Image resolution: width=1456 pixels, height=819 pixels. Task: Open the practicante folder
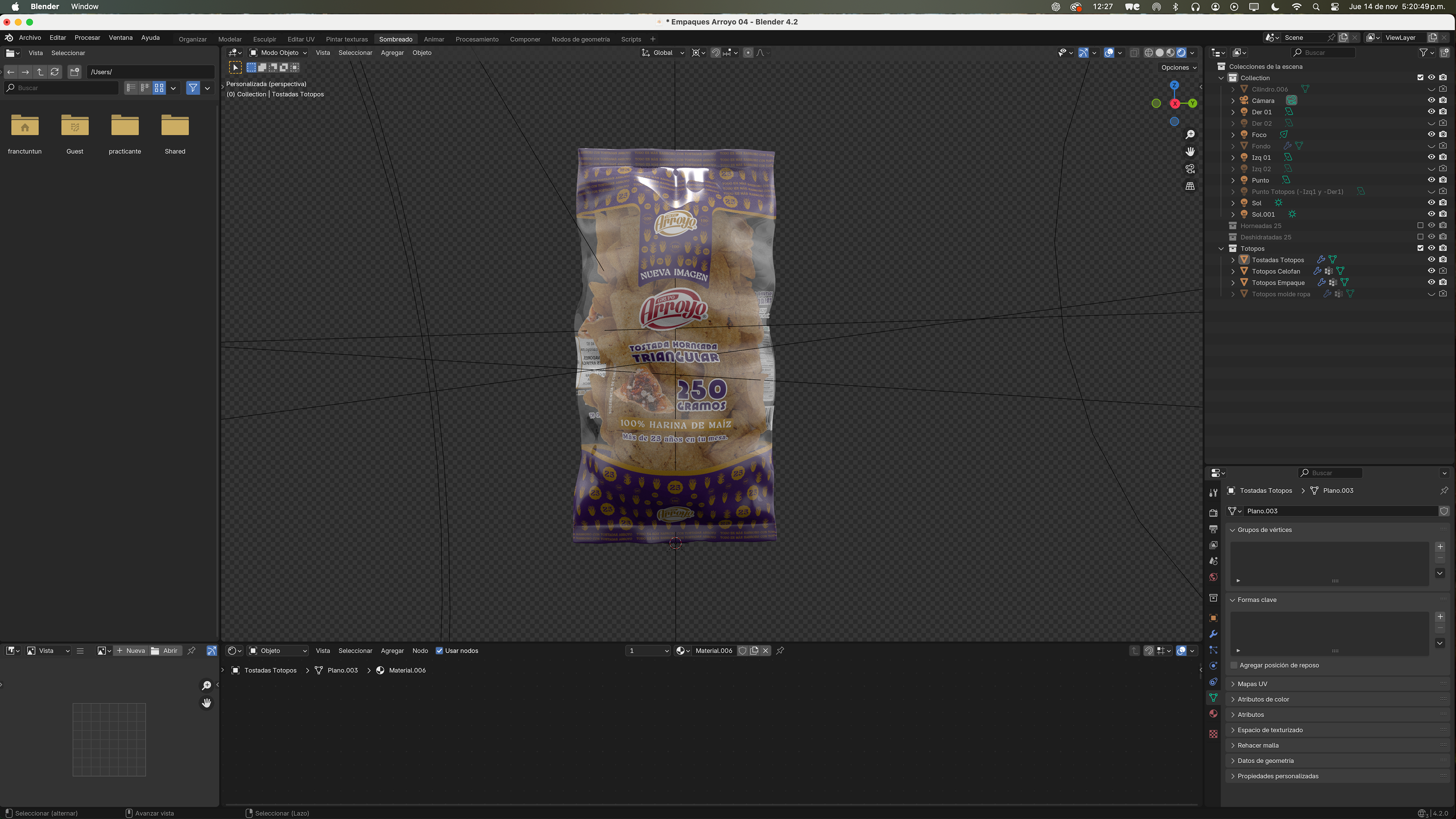tap(125, 134)
